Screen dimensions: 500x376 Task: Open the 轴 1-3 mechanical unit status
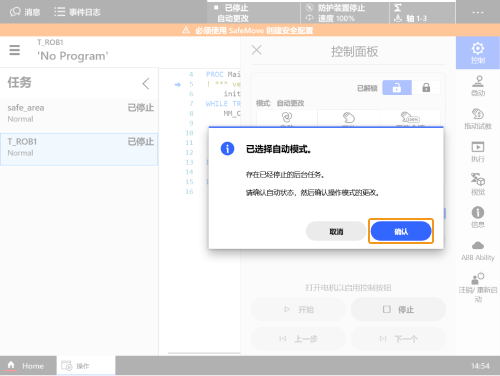coord(422,13)
